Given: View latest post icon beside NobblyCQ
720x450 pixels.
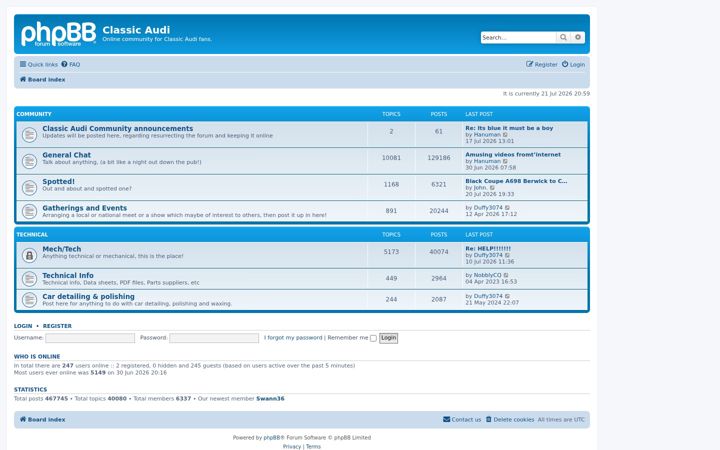Looking at the screenshot, I should 506,275.
